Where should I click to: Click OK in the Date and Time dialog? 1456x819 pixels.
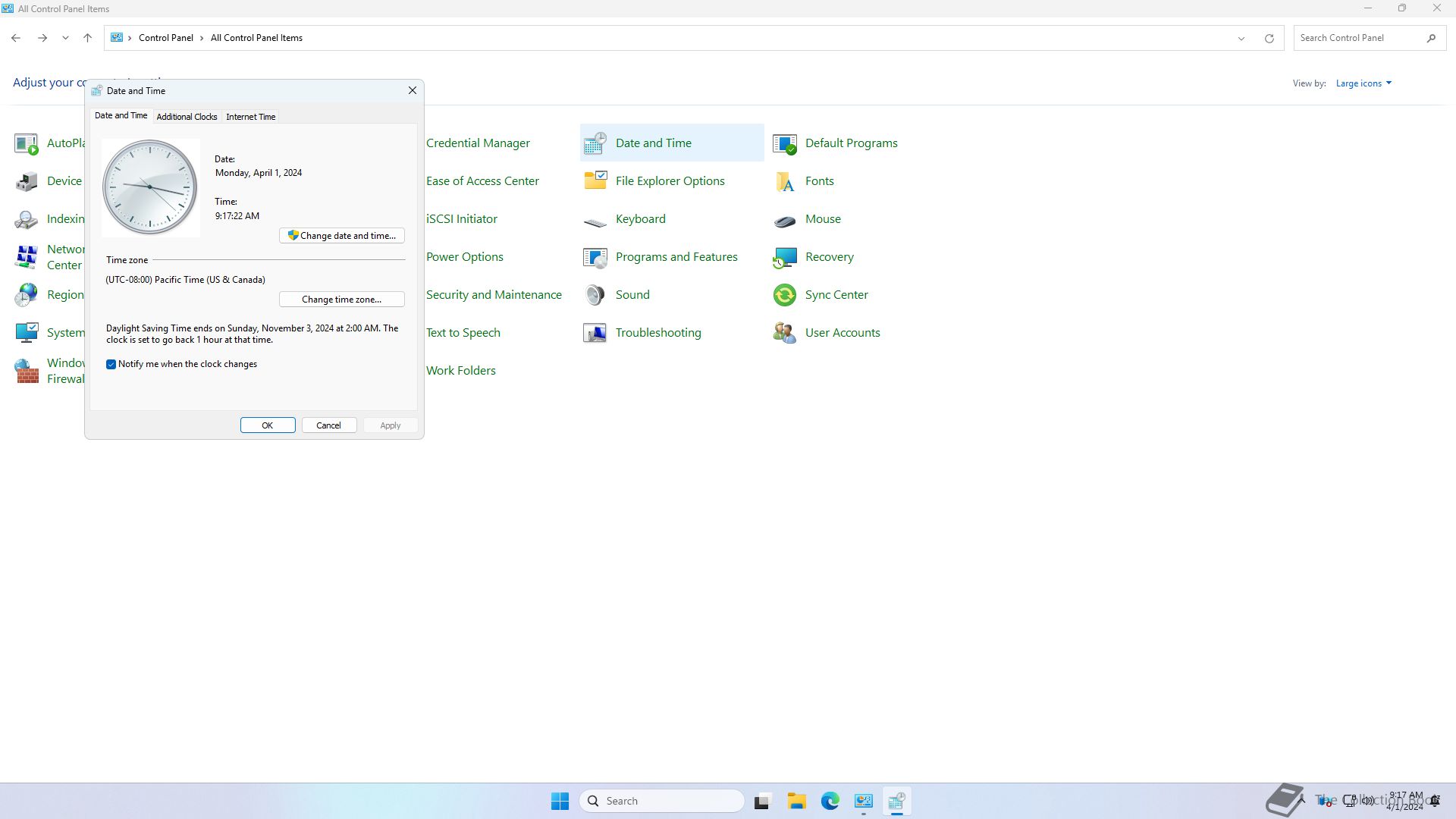click(268, 425)
